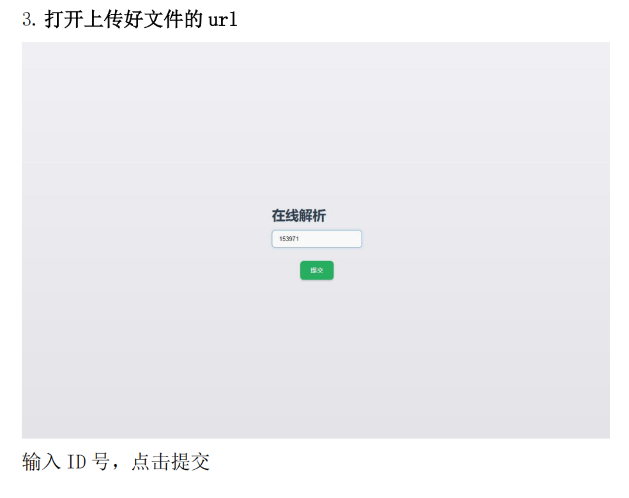Click 上传 in the step heading
The height and width of the screenshot is (498, 629).
104,19
